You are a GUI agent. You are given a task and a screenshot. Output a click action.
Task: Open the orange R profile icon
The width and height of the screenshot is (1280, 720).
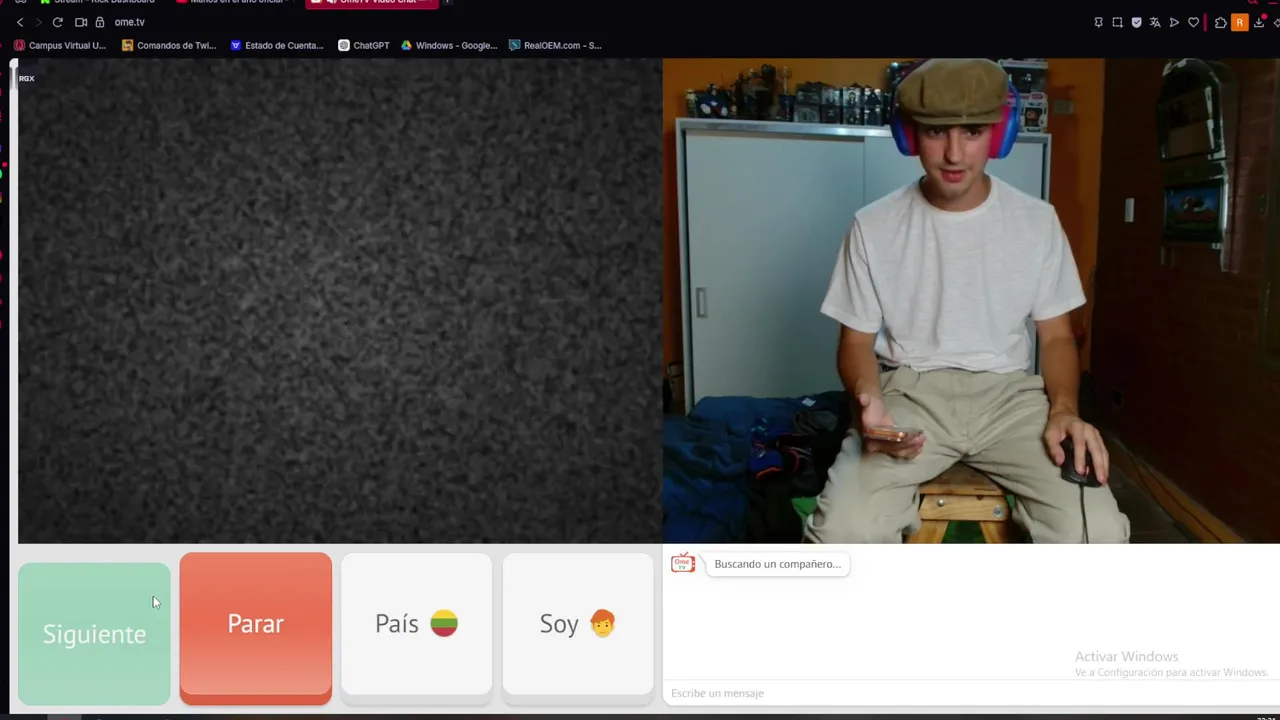coord(1240,22)
